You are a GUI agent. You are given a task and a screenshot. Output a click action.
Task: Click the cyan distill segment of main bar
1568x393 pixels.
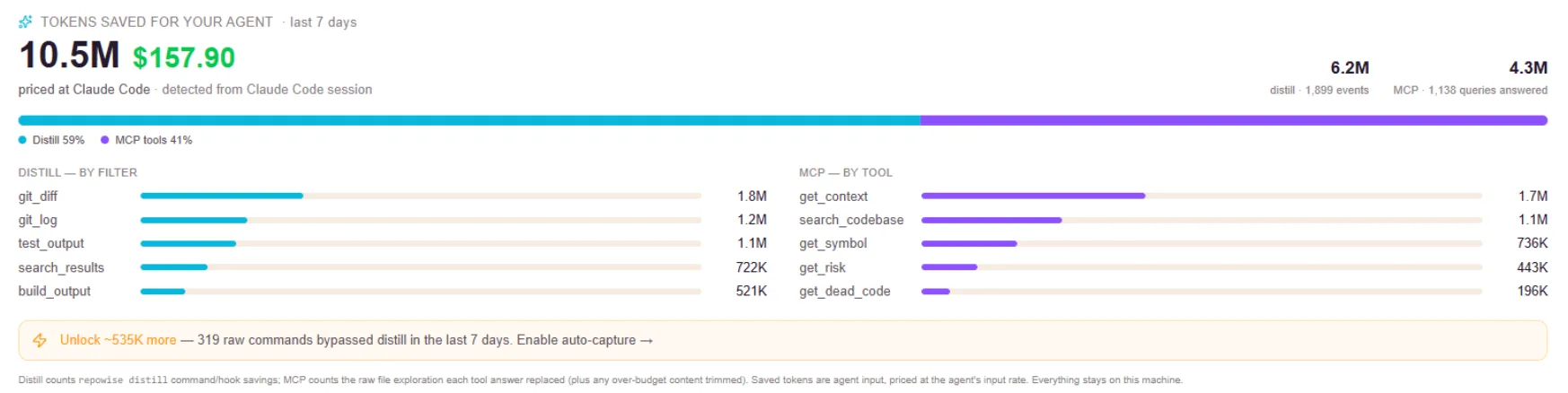click(x=469, y=120)
